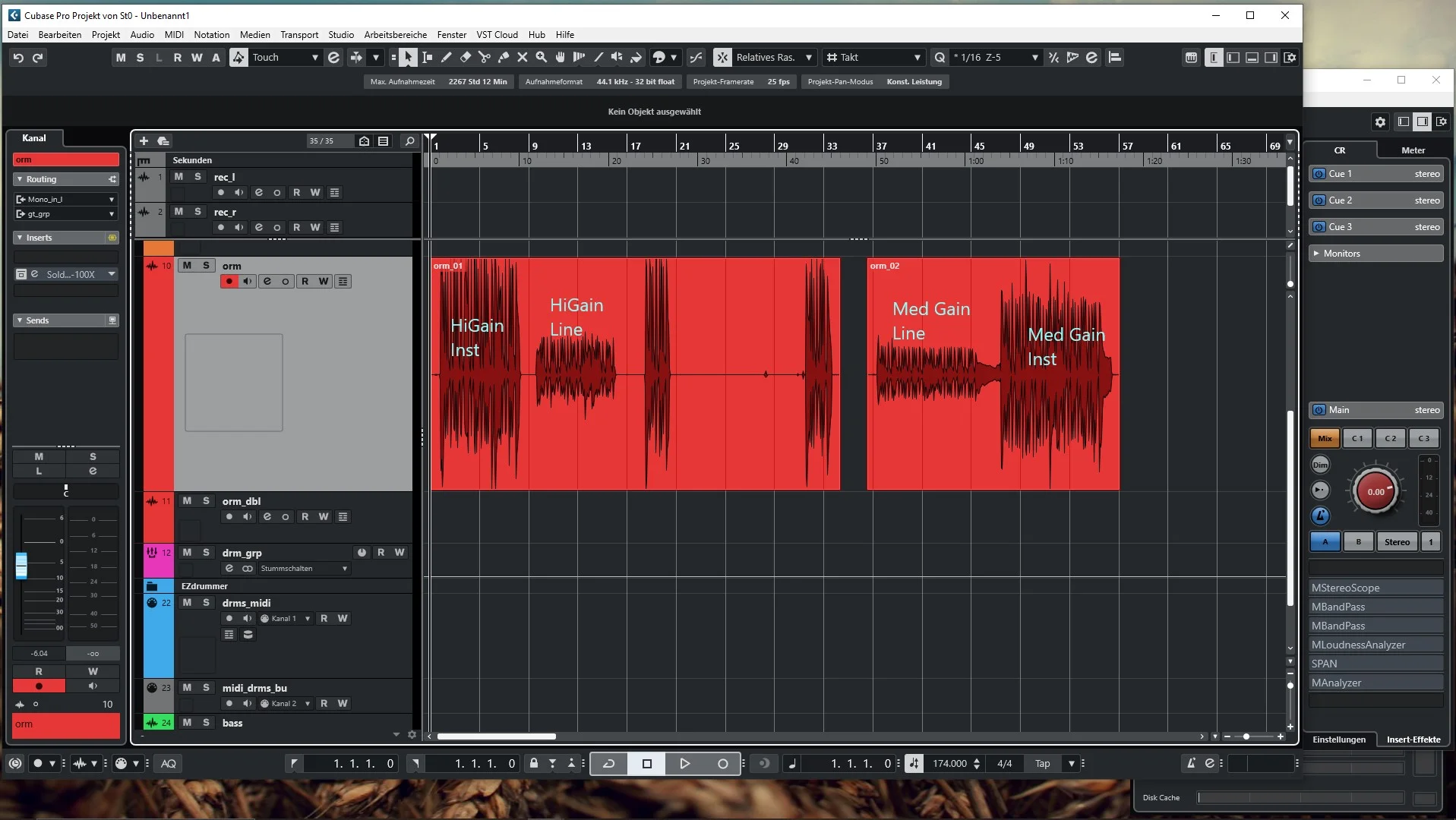This screenshot has height=820, width=1456.
Task: Switch to the Meter tab
Action: coord(1413,150)
